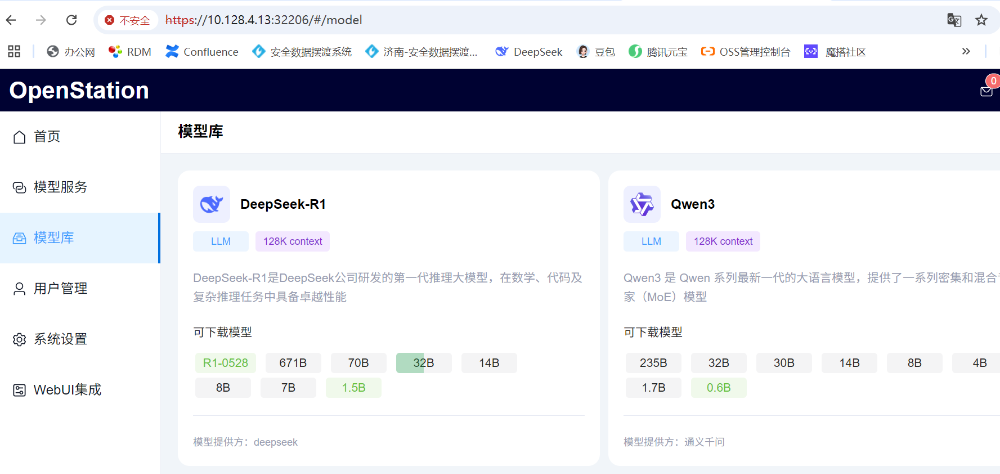1000x474 pixels.
Task: Open the browser translate page icon
Action: (x=955, y=20)
